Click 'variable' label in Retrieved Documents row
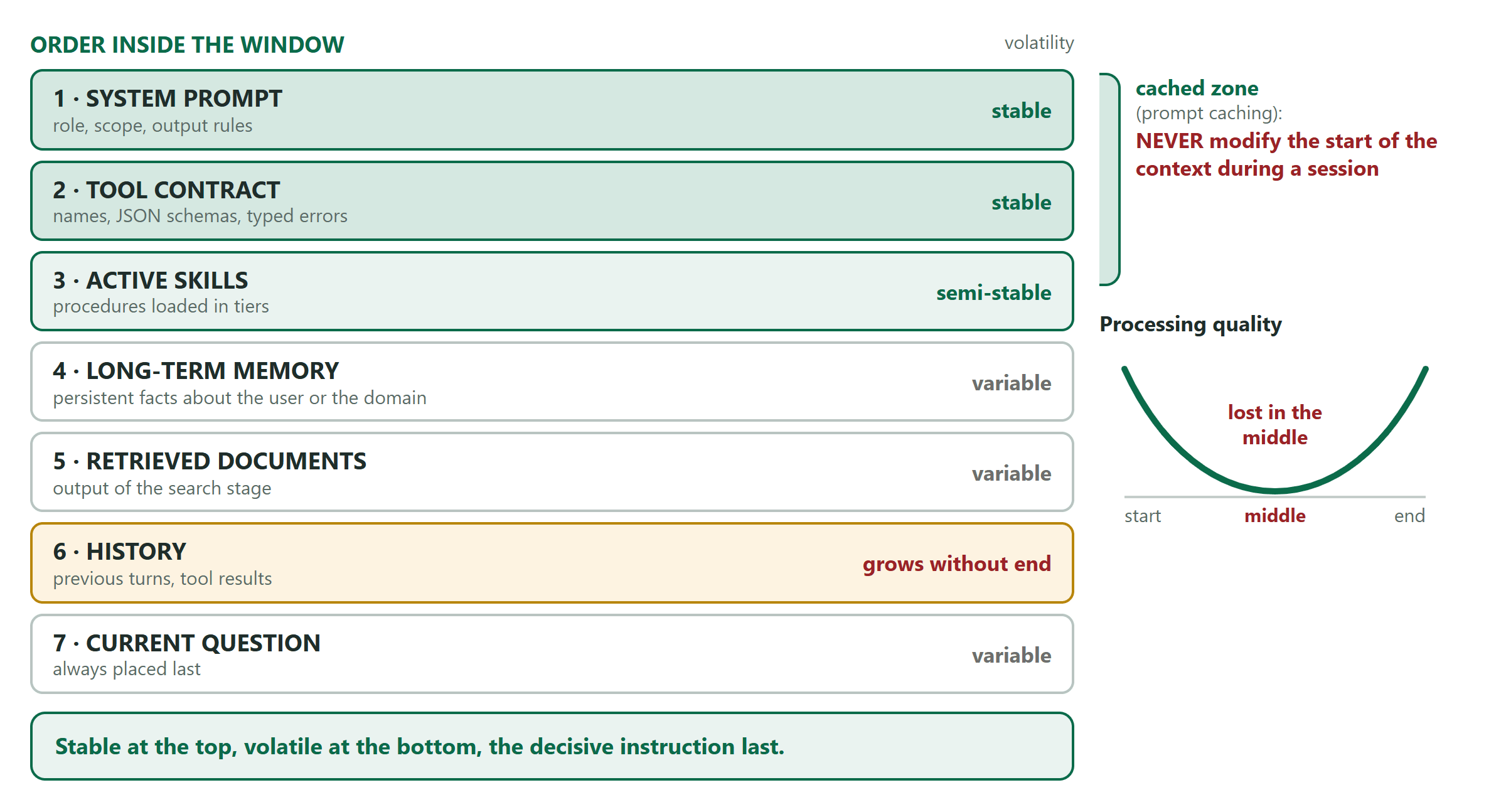This screenshot has height=812, width=1506. pyautogui.click(x=1012, y=473)
